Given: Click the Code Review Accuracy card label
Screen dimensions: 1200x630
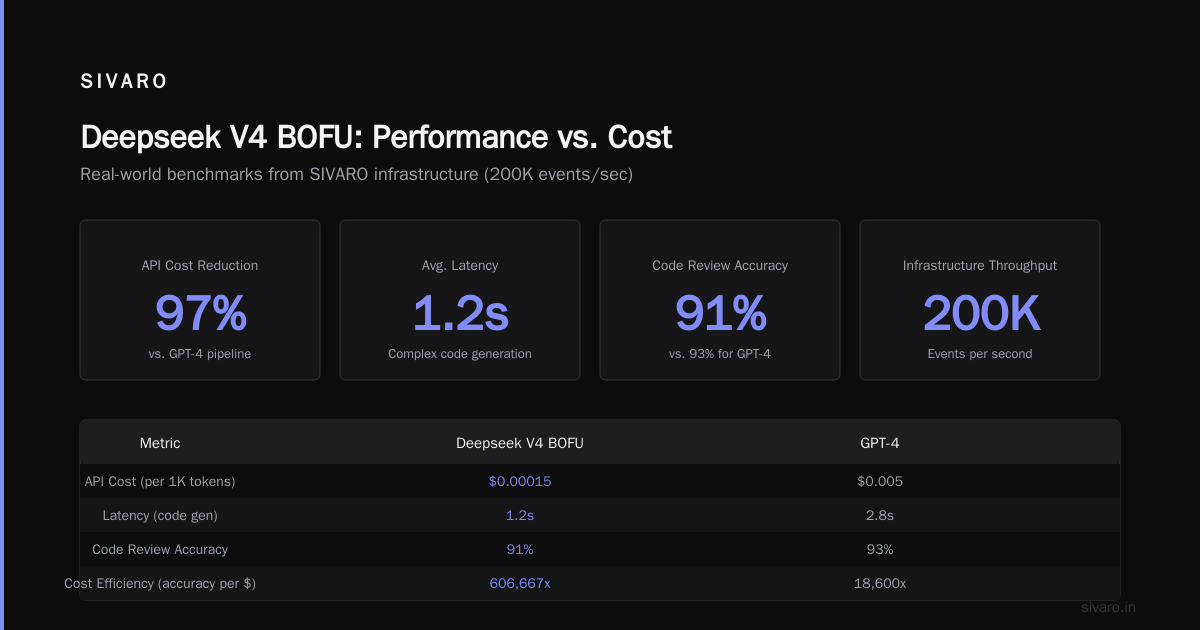Looking at the screenshot, I should [720, 265].
